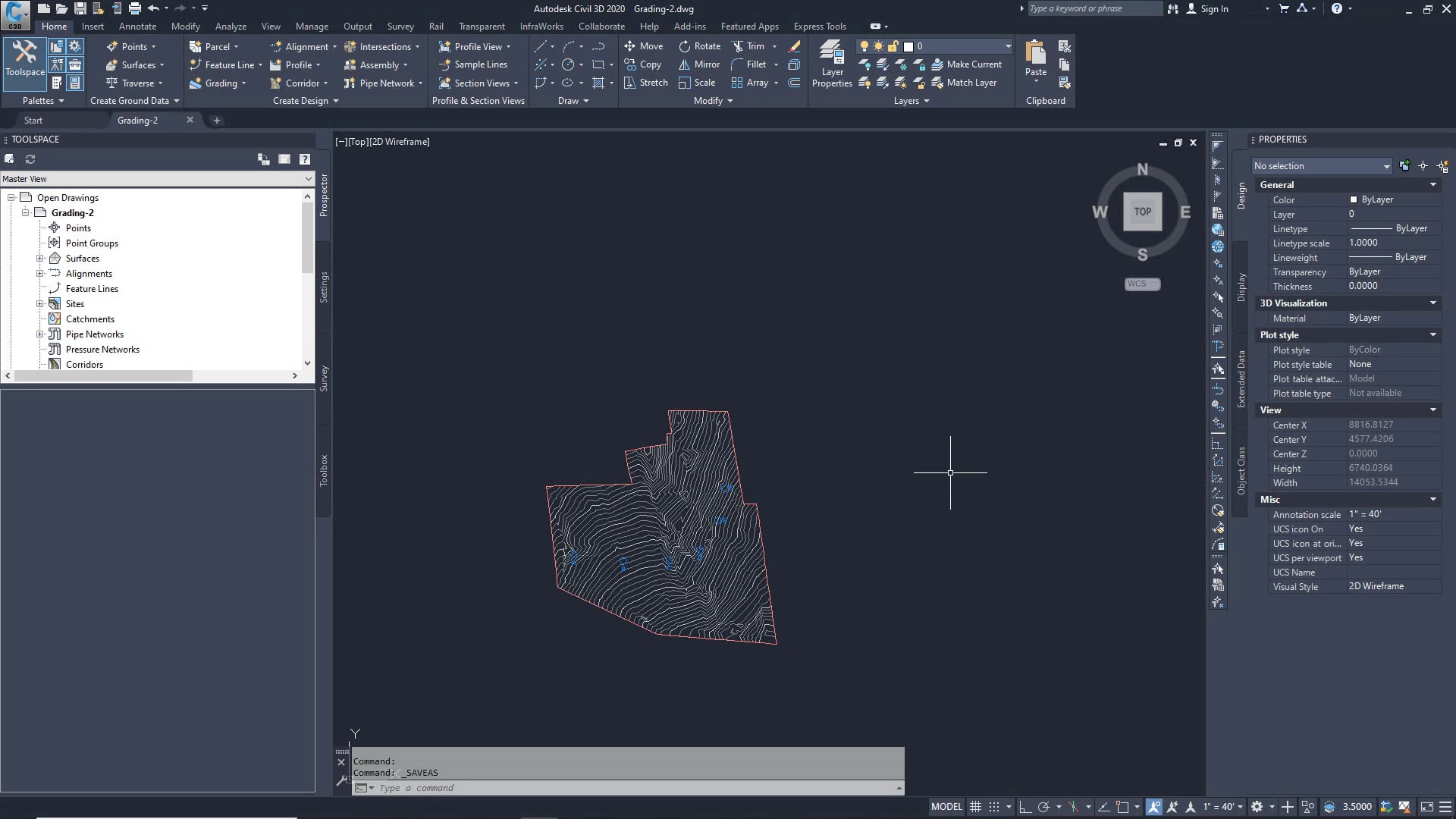The image size is (1456, 819).
Task: Open the annotation scale dropdown
Action: [x=1241, y=807]
